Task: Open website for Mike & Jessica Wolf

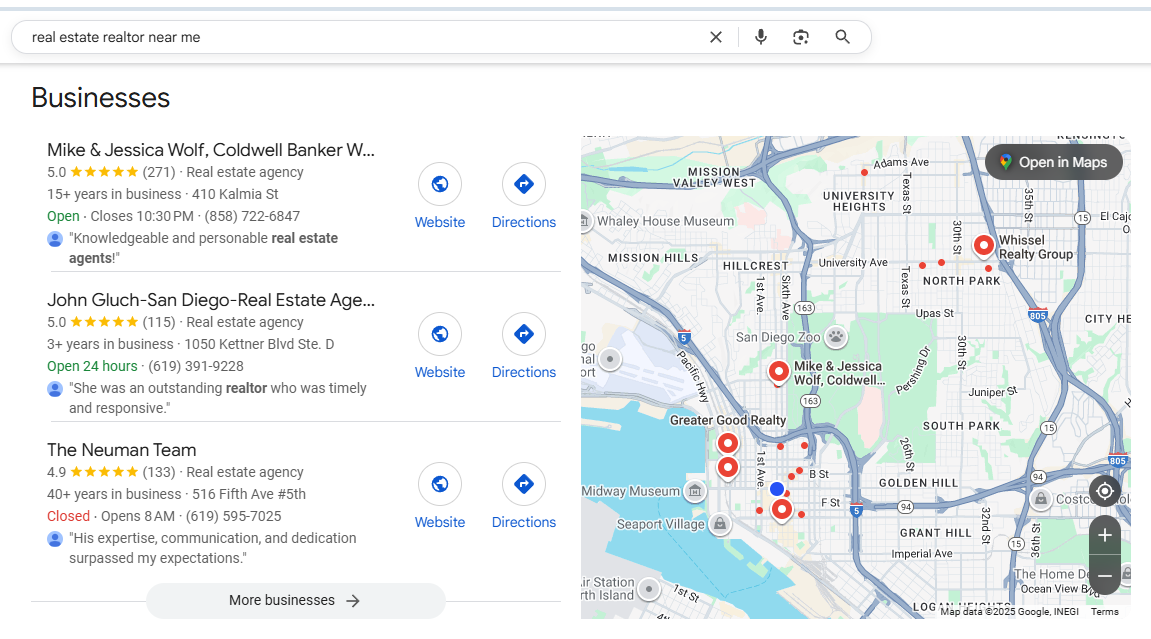Action: click(x=440, y=184)
